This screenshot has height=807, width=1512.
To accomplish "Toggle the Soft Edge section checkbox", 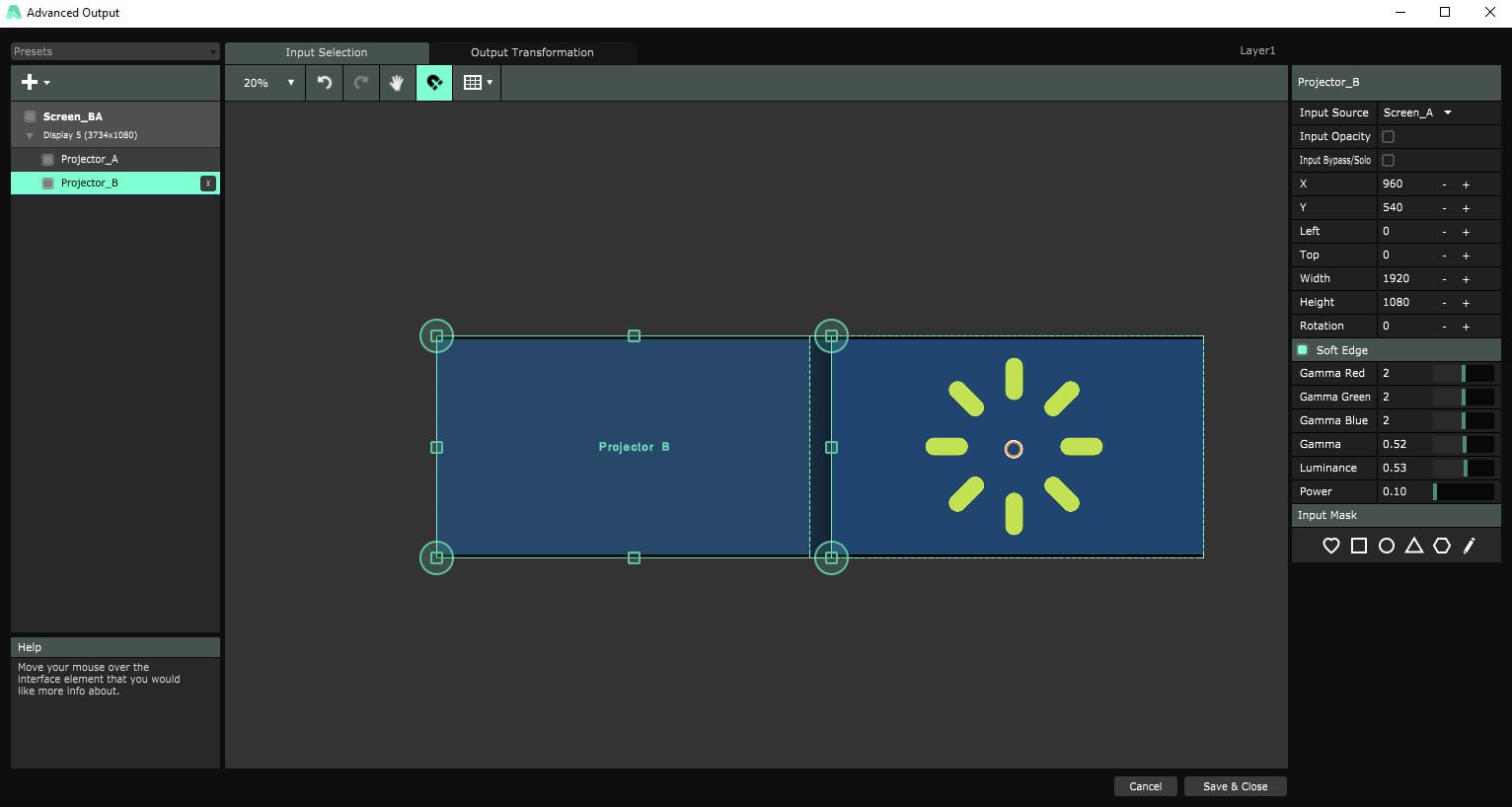I will pos(1303,350).
